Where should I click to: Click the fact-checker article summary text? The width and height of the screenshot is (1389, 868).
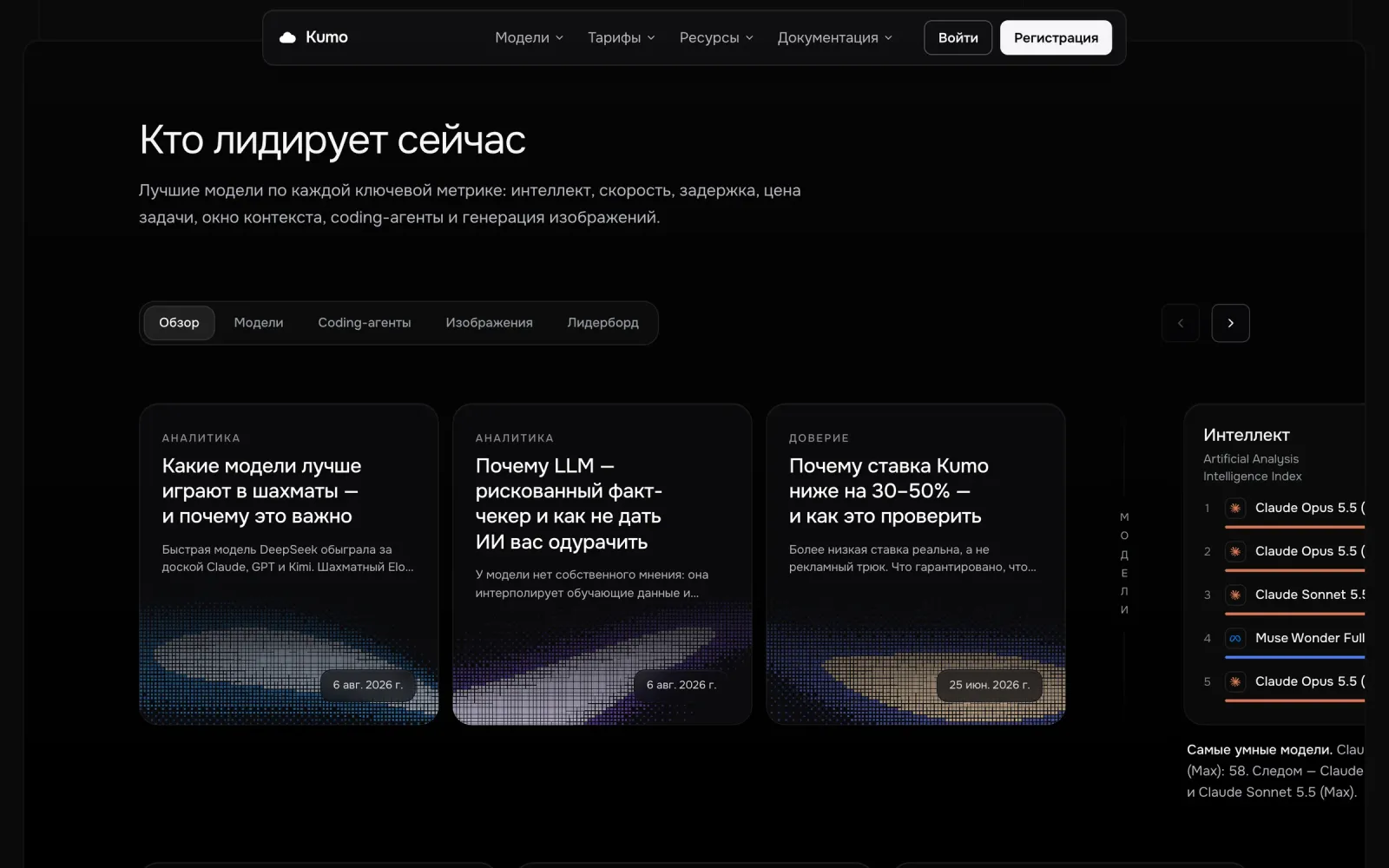591,584
